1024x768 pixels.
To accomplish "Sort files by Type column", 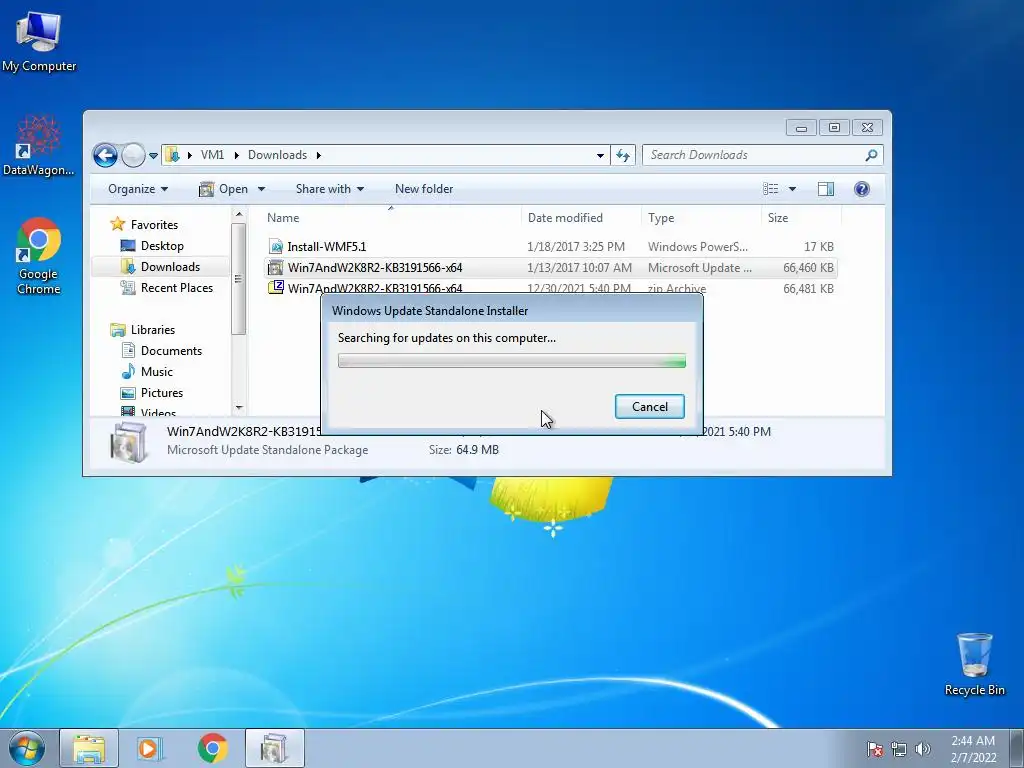I will pos(701,217).
